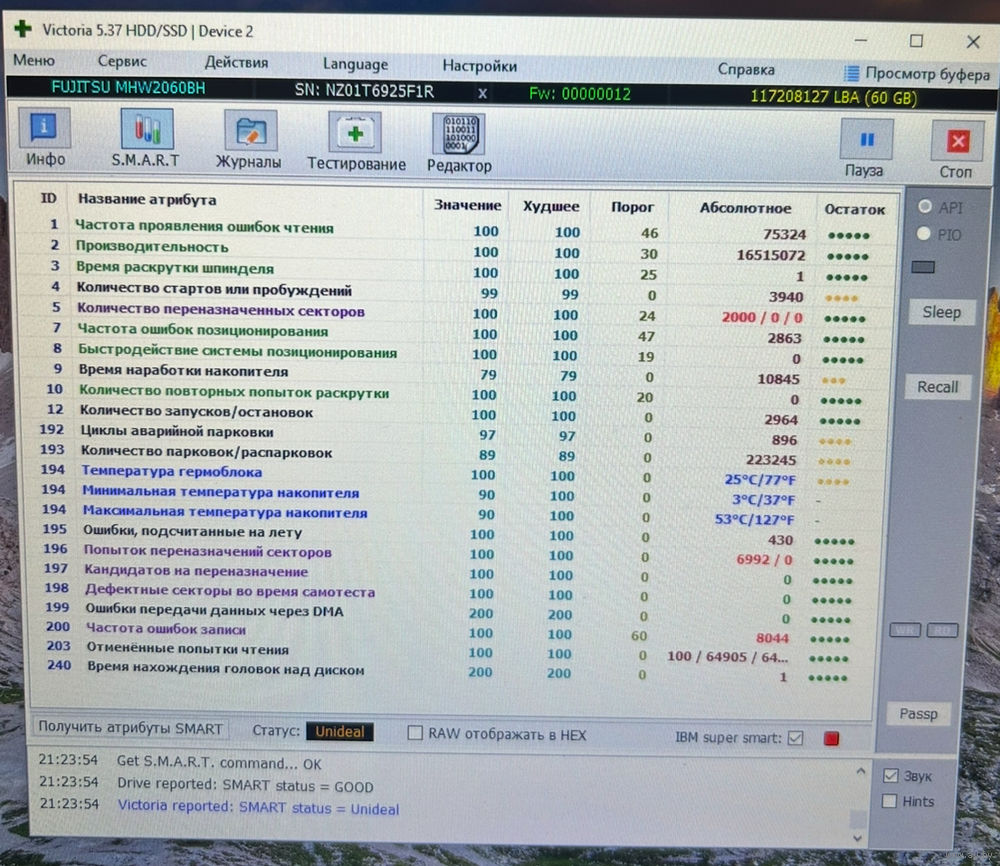Click the x next to serial number

point(483,93)
